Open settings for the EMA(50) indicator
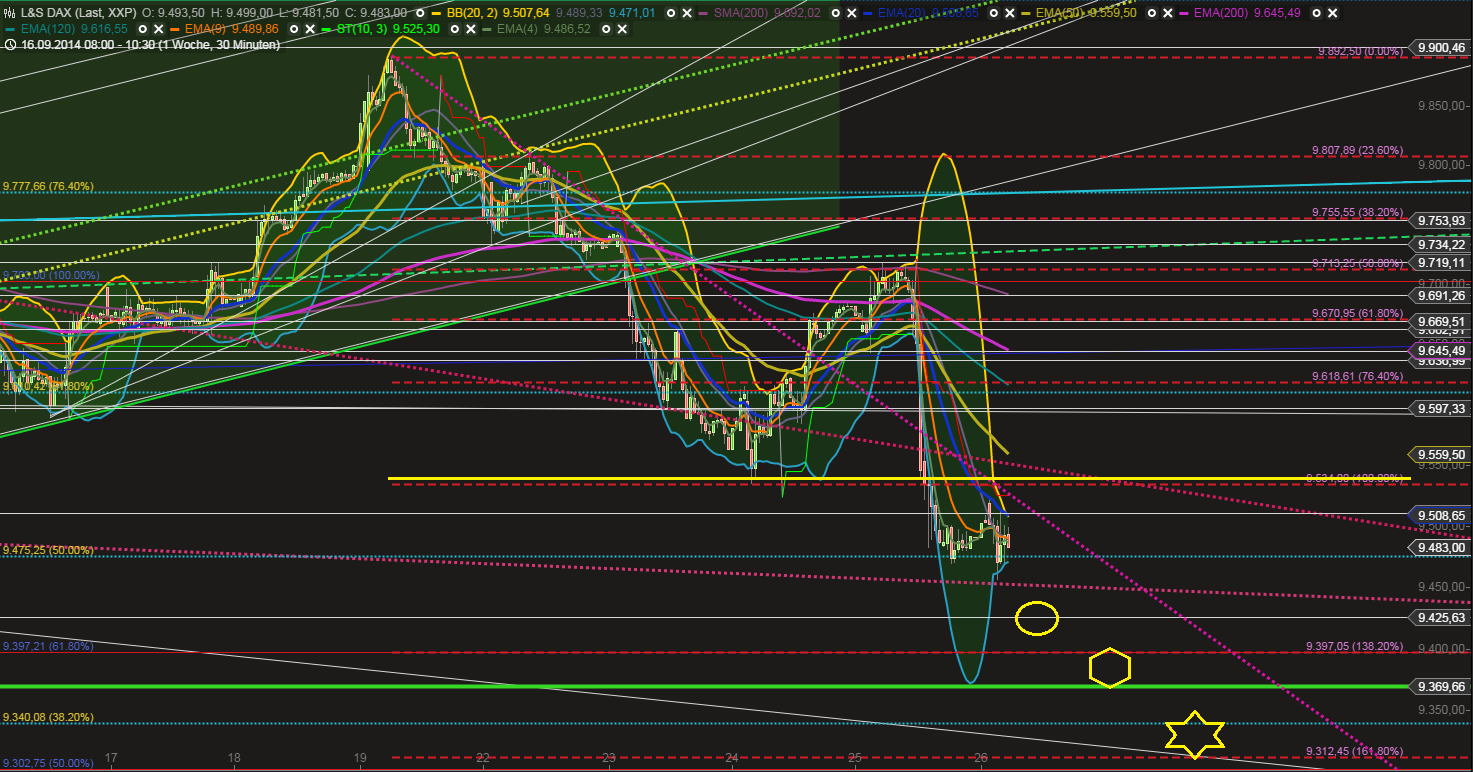Image resolution: width=1473 pixels, height=772 pixels. point(1152,13)
